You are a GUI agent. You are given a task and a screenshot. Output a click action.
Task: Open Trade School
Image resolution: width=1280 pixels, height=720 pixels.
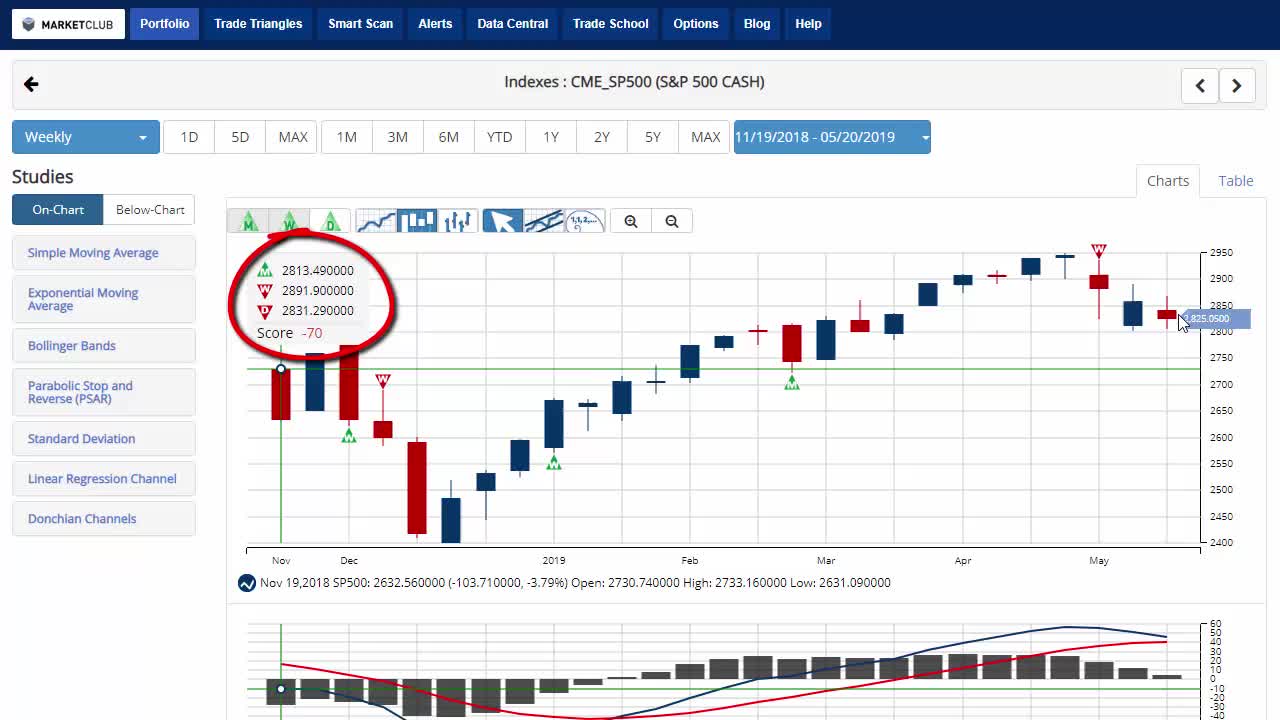click(611, 24)
